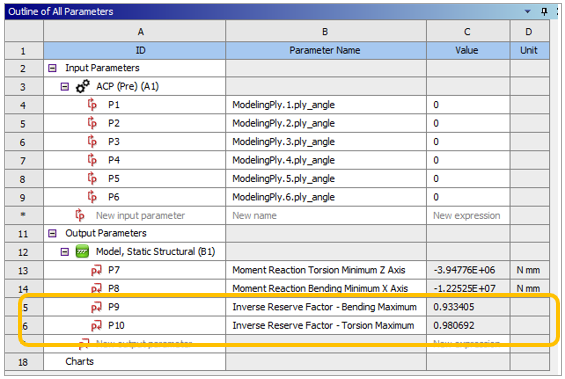Select the P3 tree row

tap(134, 142)
